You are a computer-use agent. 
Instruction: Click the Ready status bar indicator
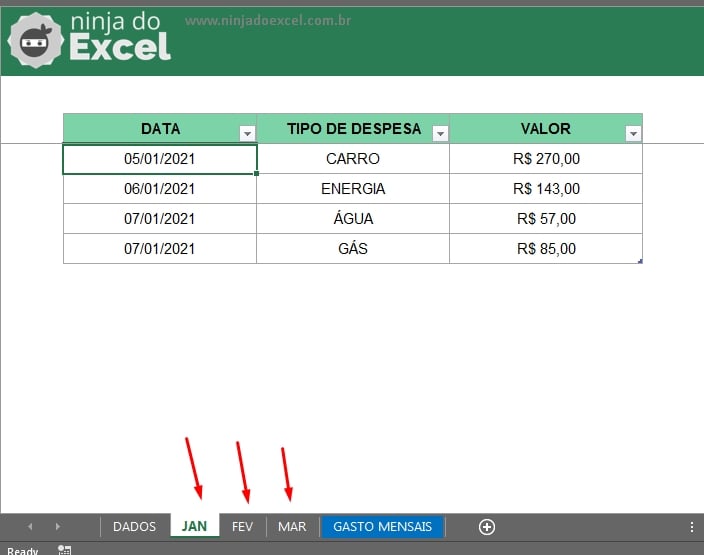coord(22,551)
